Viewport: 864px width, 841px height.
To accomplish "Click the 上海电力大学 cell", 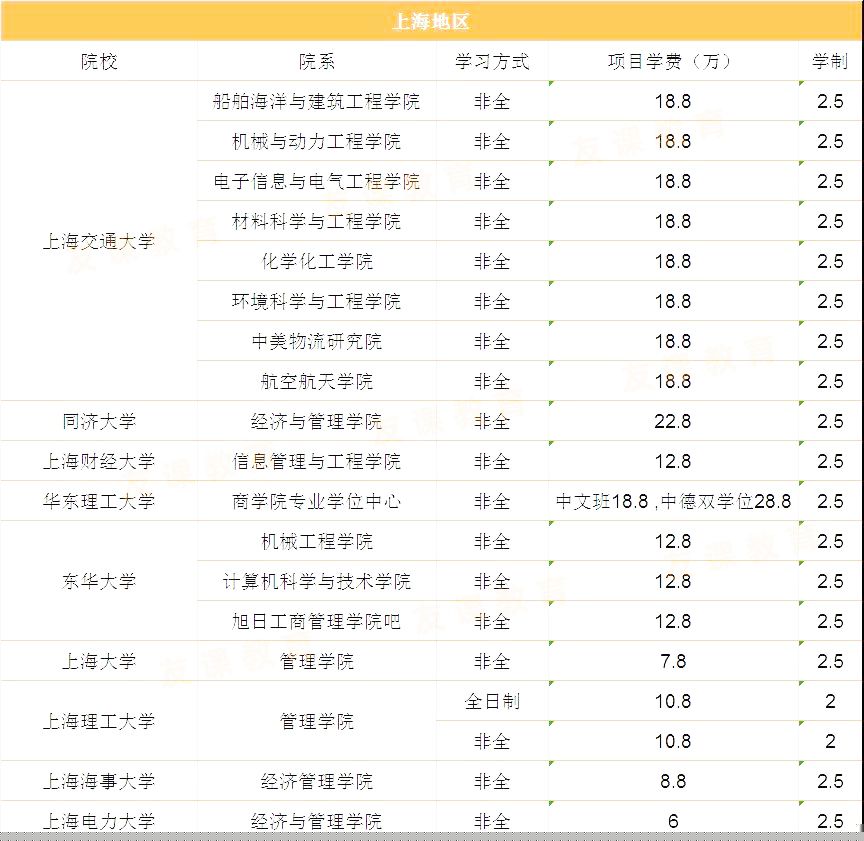I will pos(99,821).
